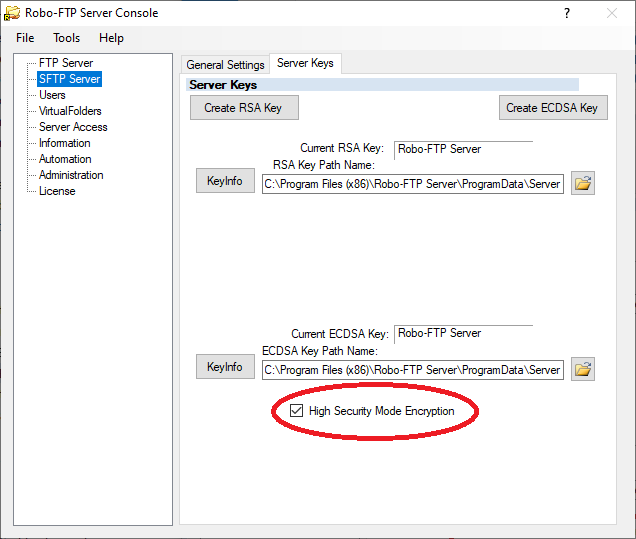Select Information tree item
The width and height of the screenshot is (636, 539).
click(64, 143)
